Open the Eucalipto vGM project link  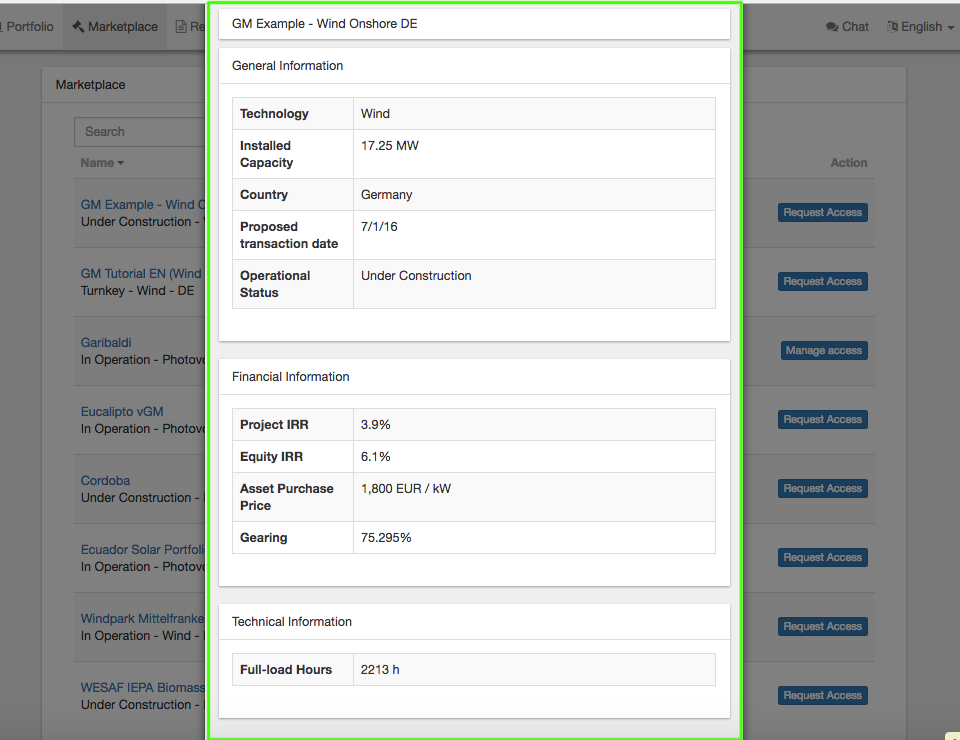coord(122,411)
